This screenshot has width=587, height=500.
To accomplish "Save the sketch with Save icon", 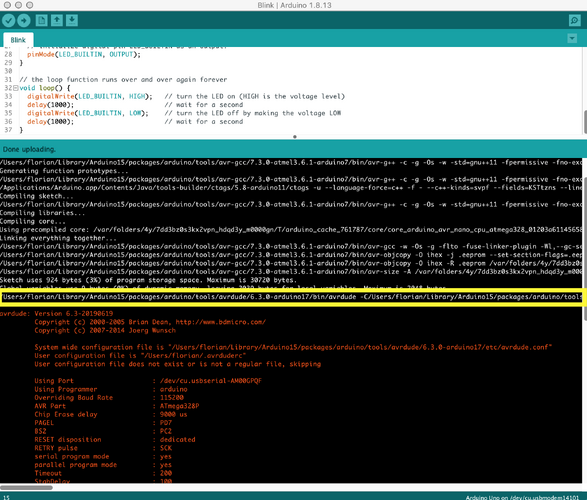I will pyautogui.click(x=72, y=20).
